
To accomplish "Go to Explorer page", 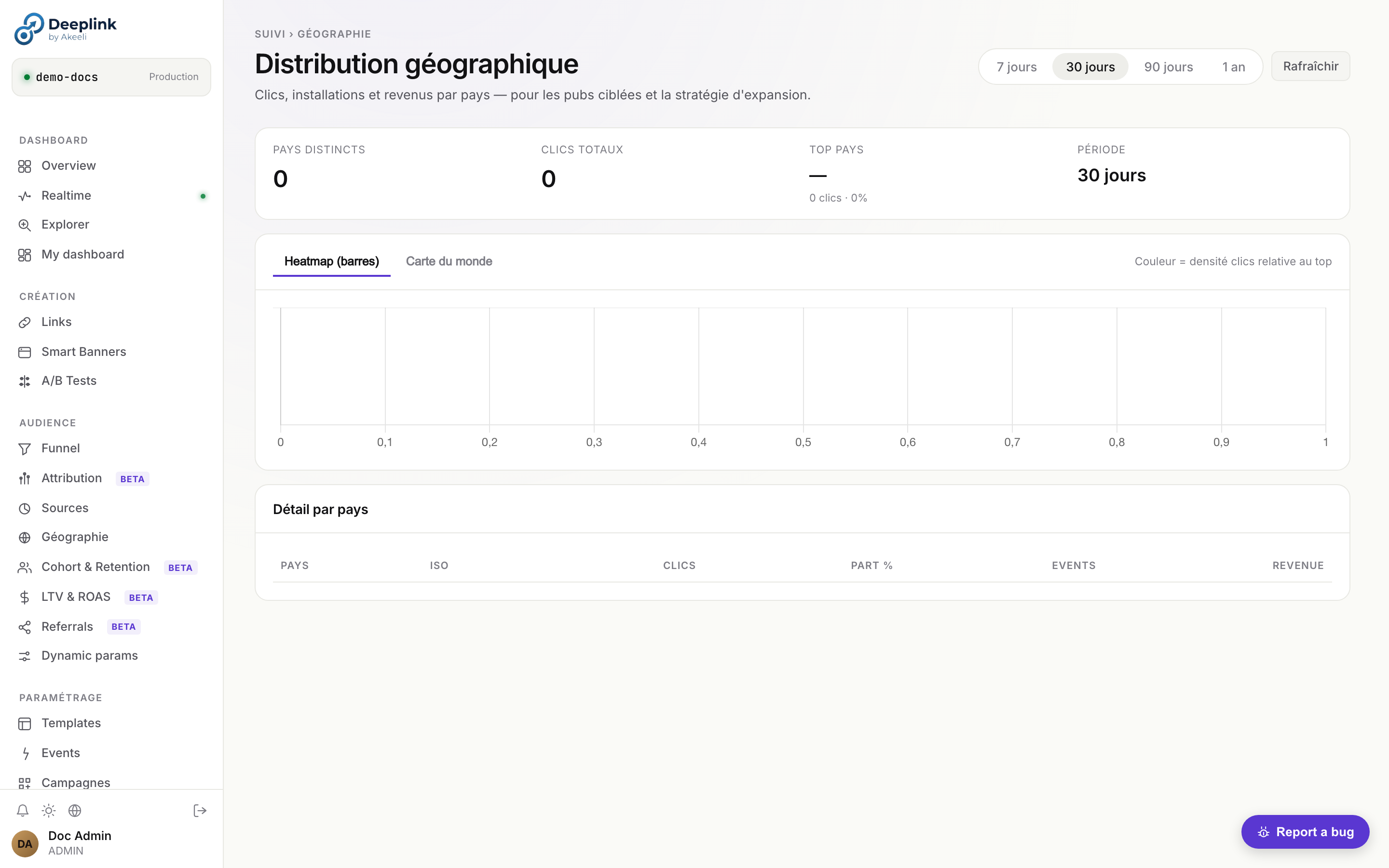I will (111, 224).
